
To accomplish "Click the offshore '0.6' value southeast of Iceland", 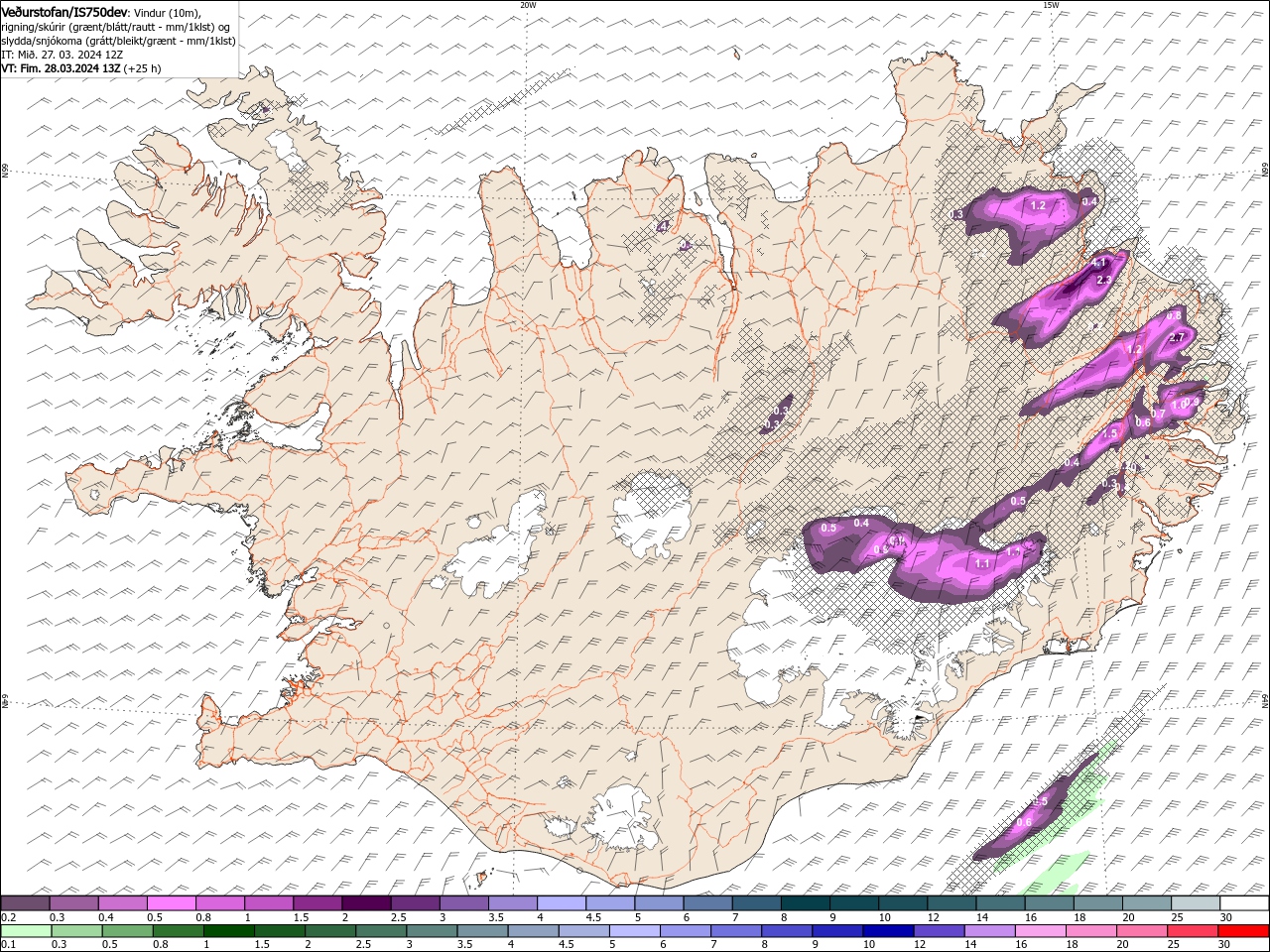I will [1024, 822].
